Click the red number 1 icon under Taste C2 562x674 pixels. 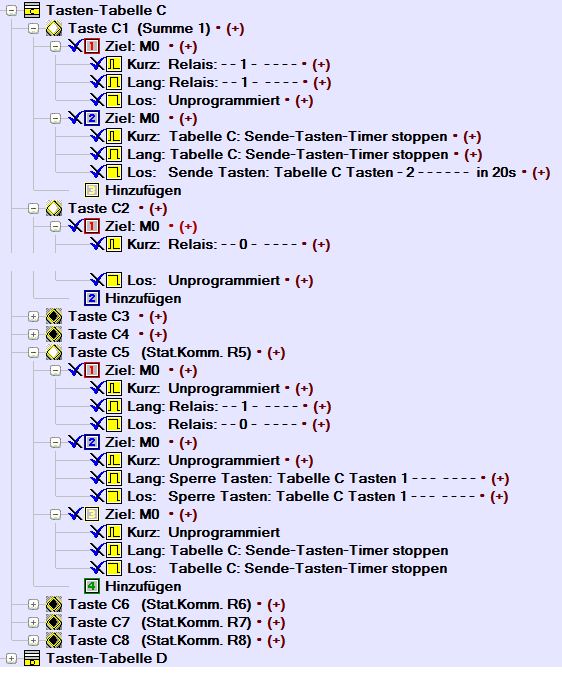tap(92, 226)
